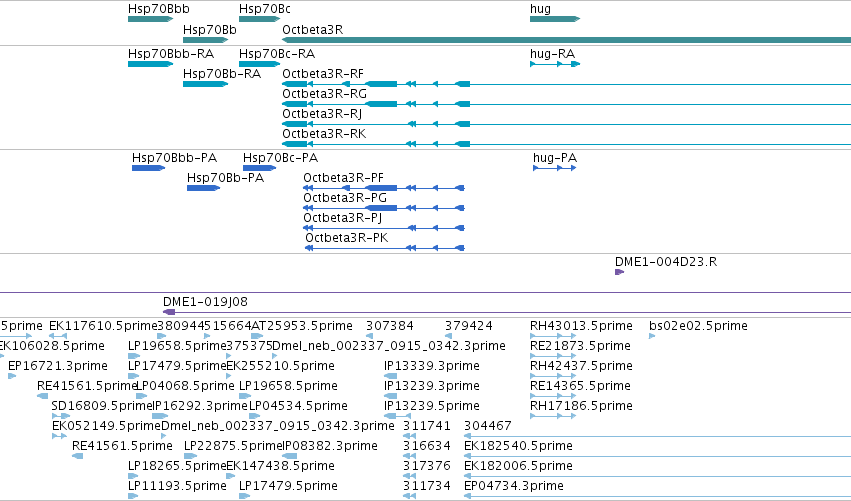Select the EK182540.5prime EST label
Screen dimensions: 851x501
(x=518, y=446)
